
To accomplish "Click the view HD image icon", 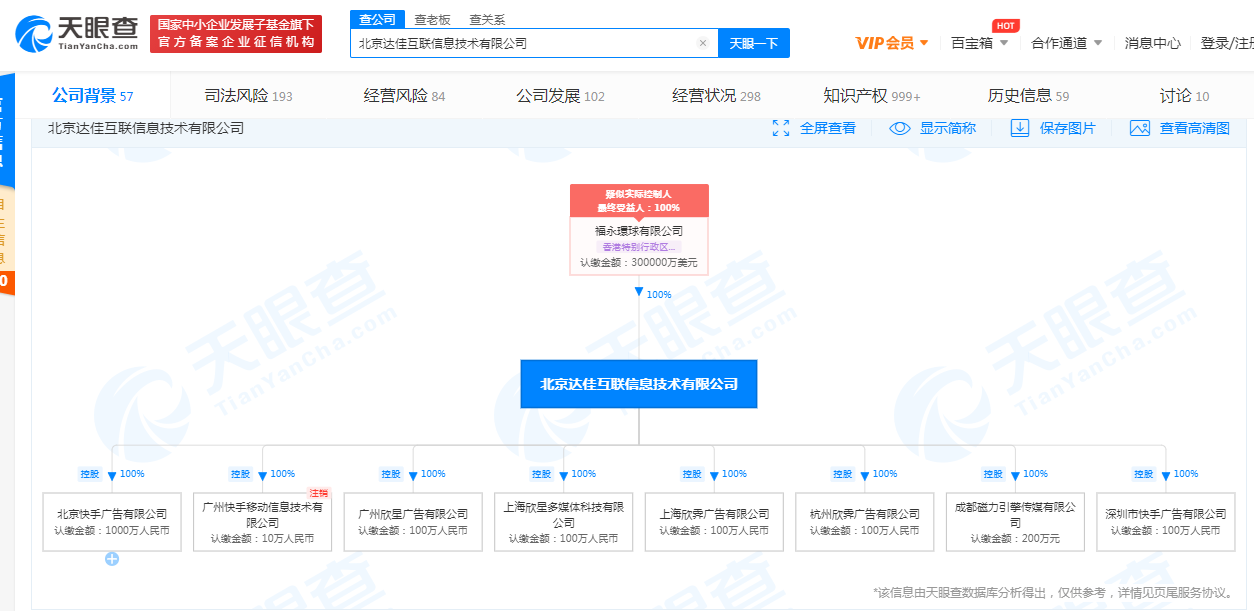I will tap(1140, 128).
